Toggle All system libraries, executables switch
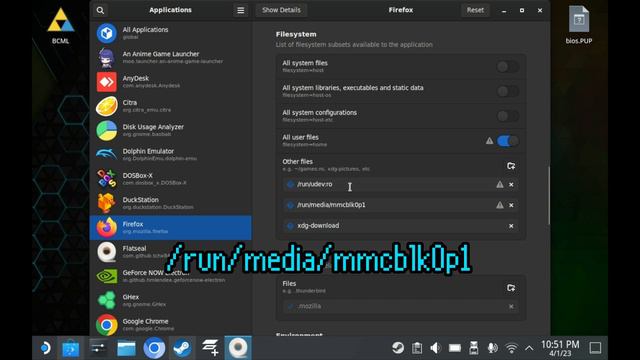The width and height of the screenshot is (640, 360). click(x=508, y=91)
